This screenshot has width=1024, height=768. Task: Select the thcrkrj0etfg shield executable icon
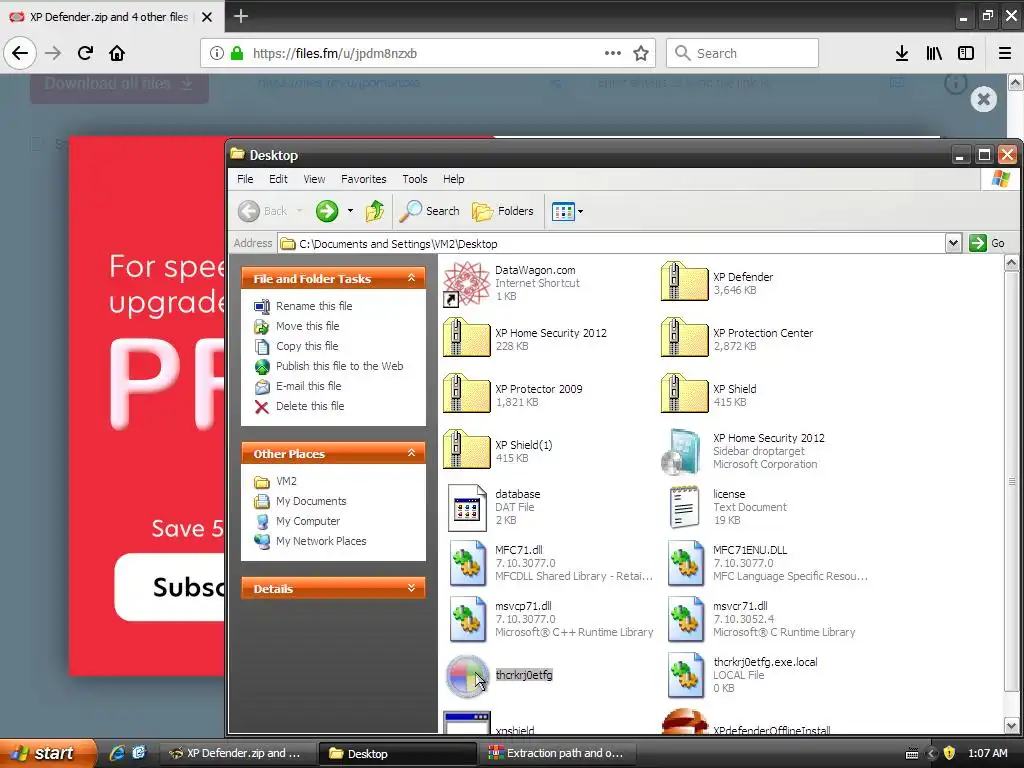466,676
